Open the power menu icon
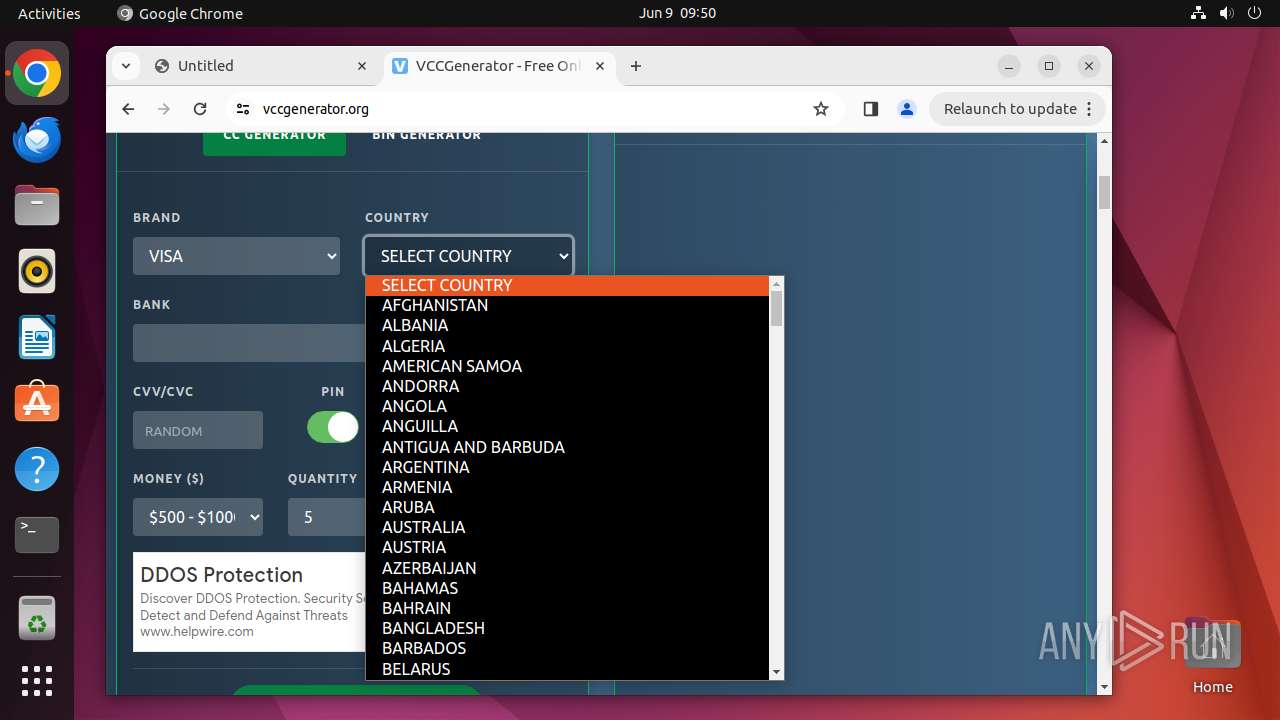Screen dimensions: 1280x720 click(x=1255, y=13)
